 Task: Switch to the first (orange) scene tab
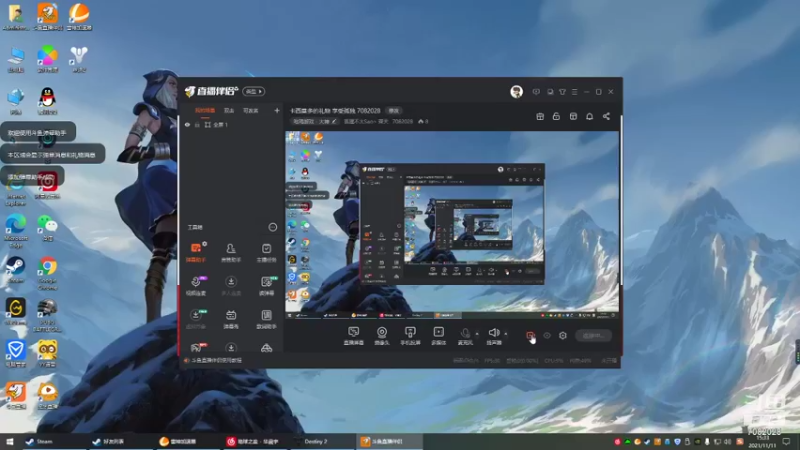coord(205,110)
